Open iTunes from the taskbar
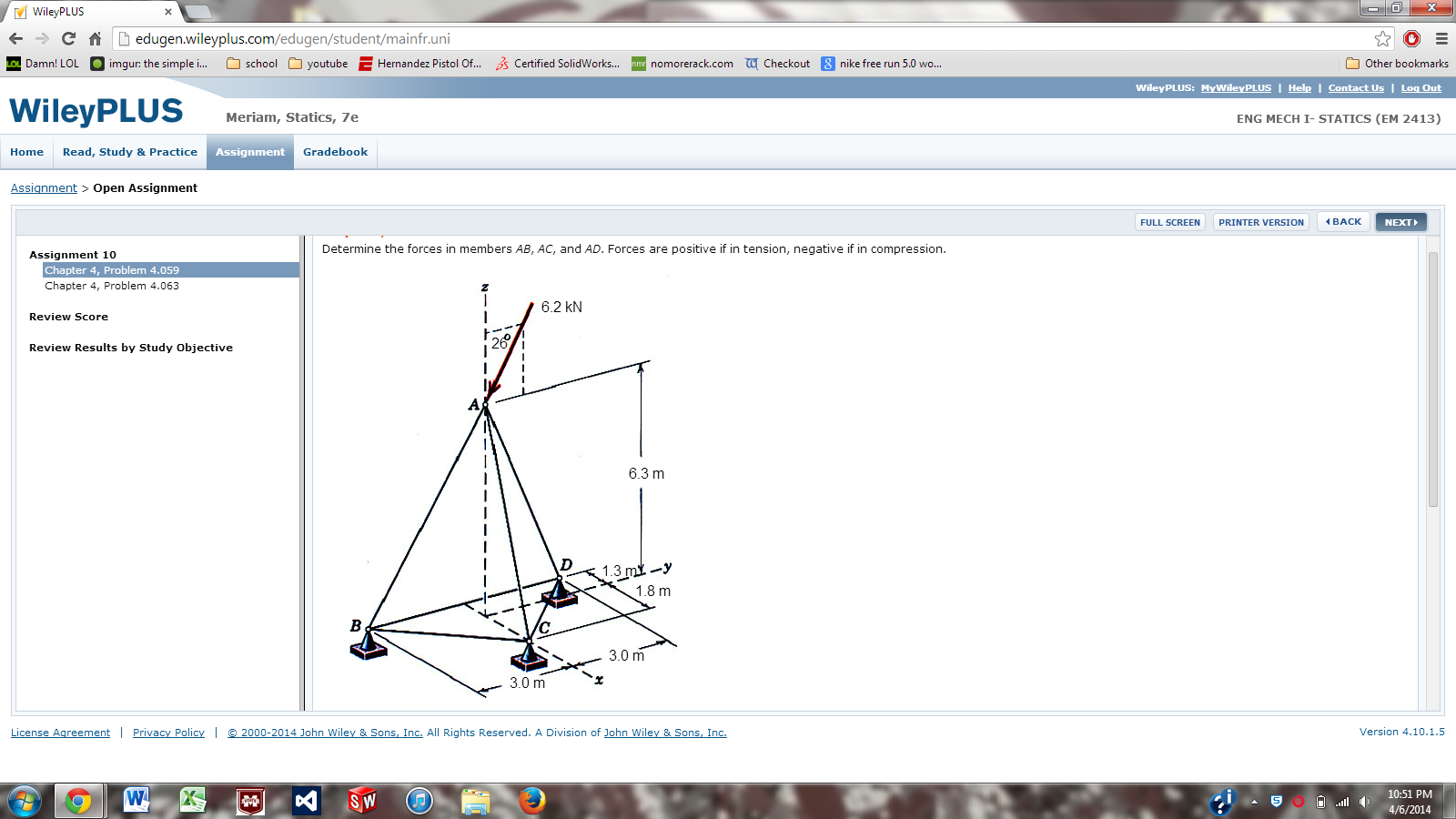Screen dimensions: 1456x819 419,802
